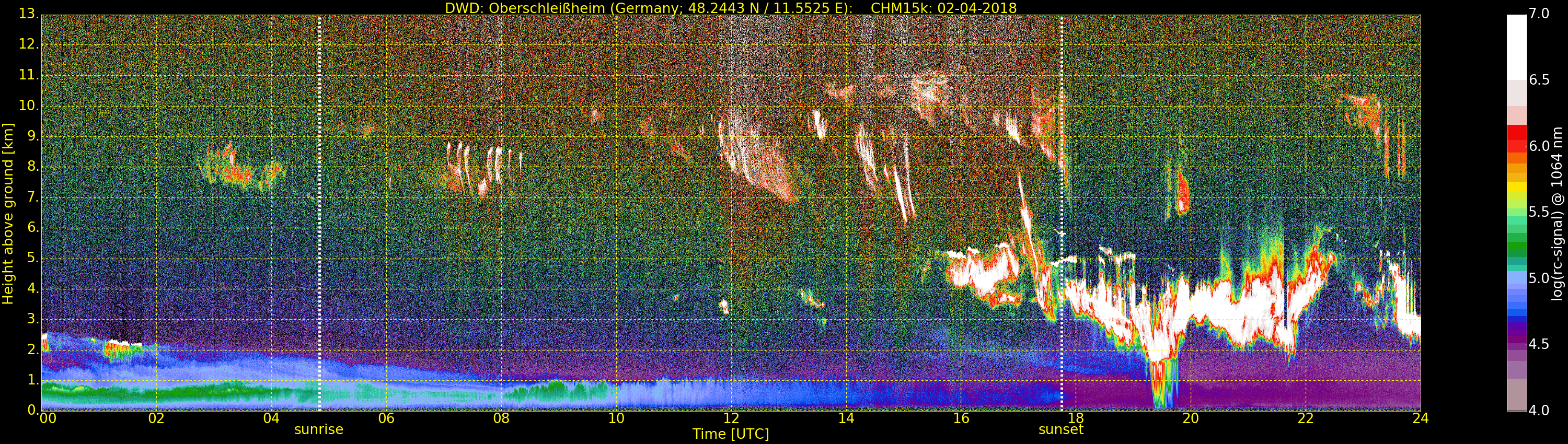Screen dimensions: 1568x444
Task: Click time axis tick '24'
Action: click(x=1421, y=418)
